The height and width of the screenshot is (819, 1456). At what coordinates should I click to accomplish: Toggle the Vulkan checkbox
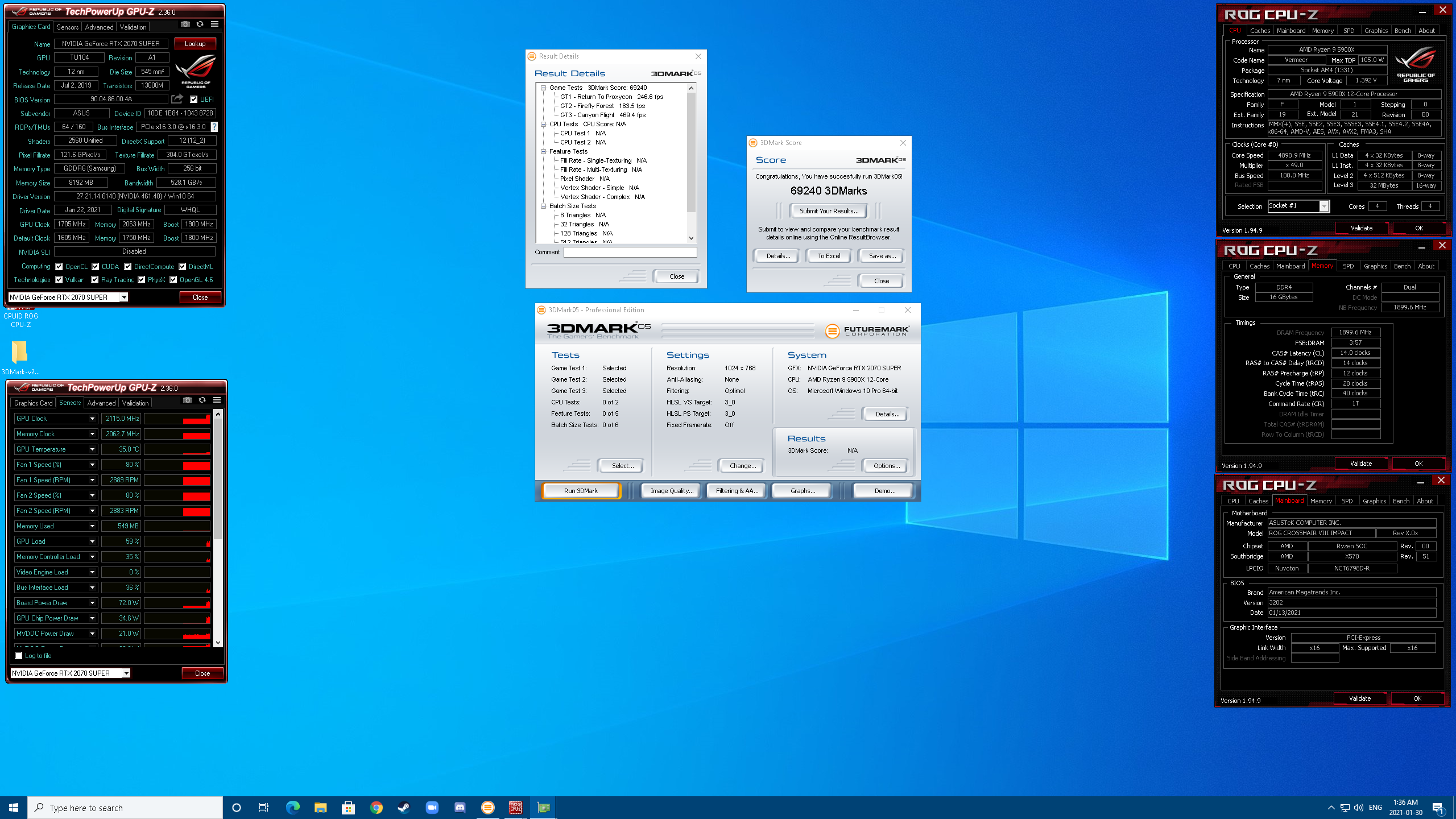pos(59,280)
